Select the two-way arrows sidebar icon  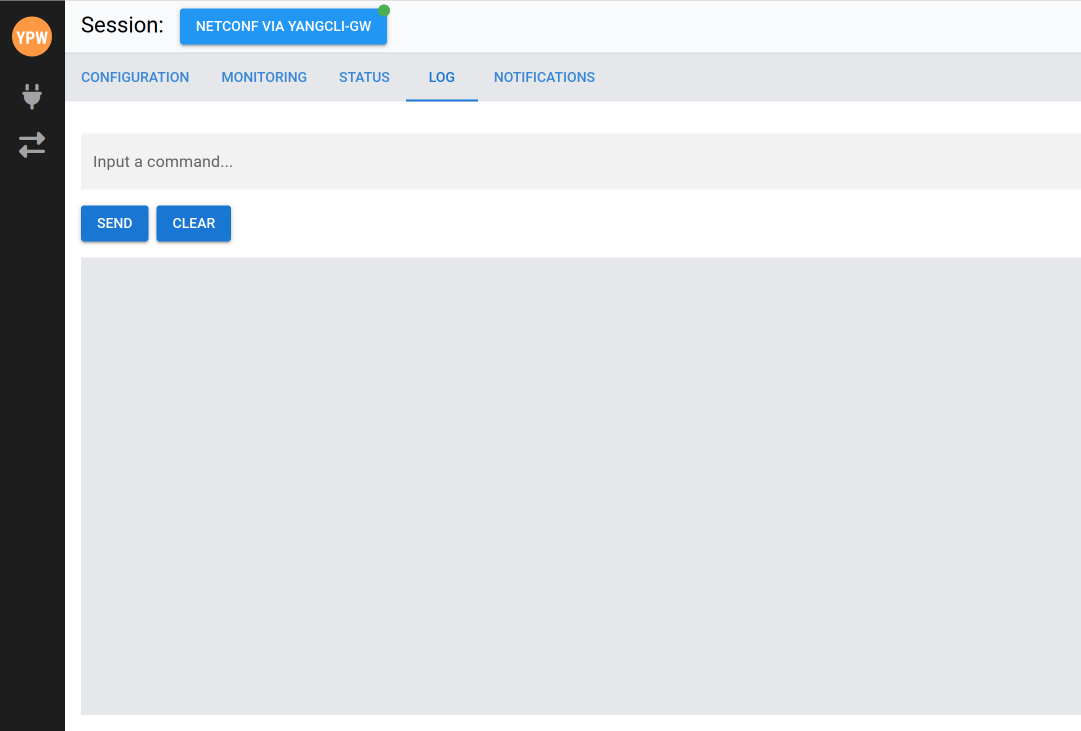pos(32,145)
